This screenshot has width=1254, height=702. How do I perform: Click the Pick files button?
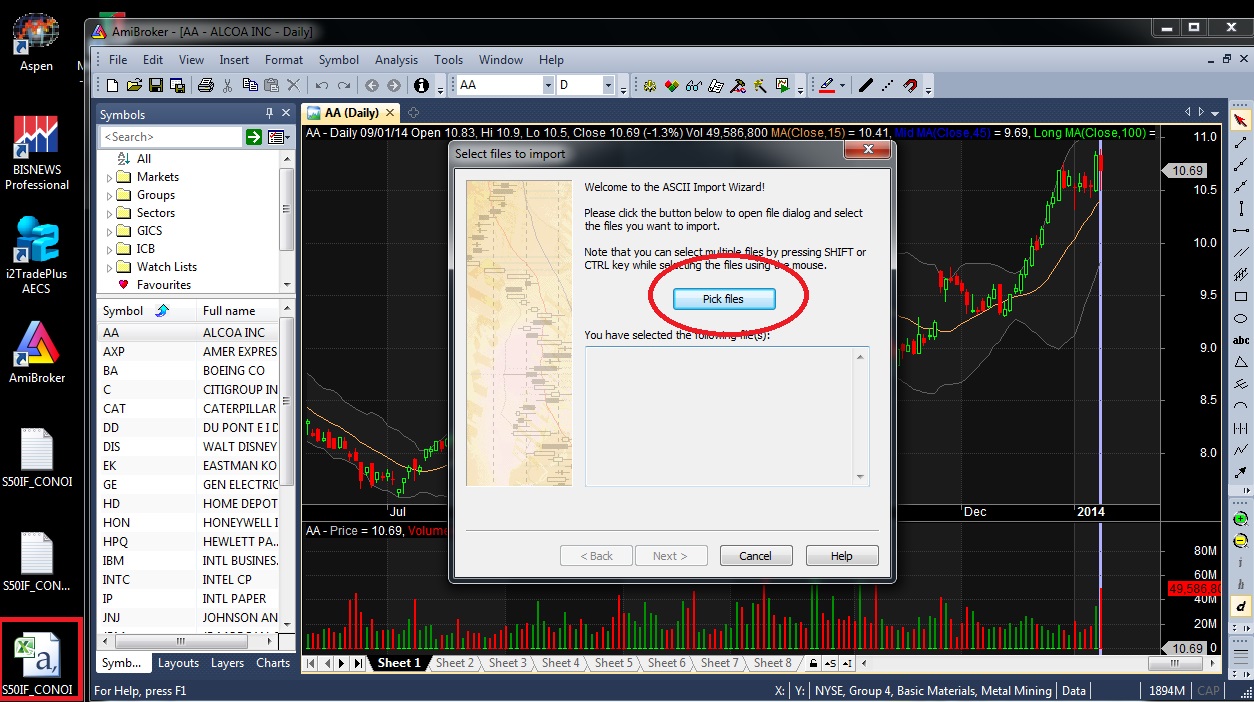tap(723, 299)
